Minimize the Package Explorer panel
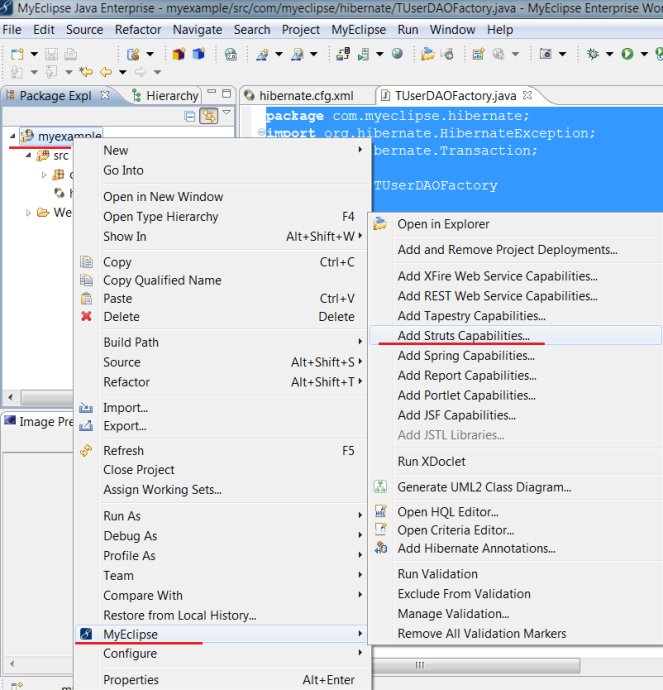Image resolution: width=663 pixels, height=690 pixels. pos(212,92)
